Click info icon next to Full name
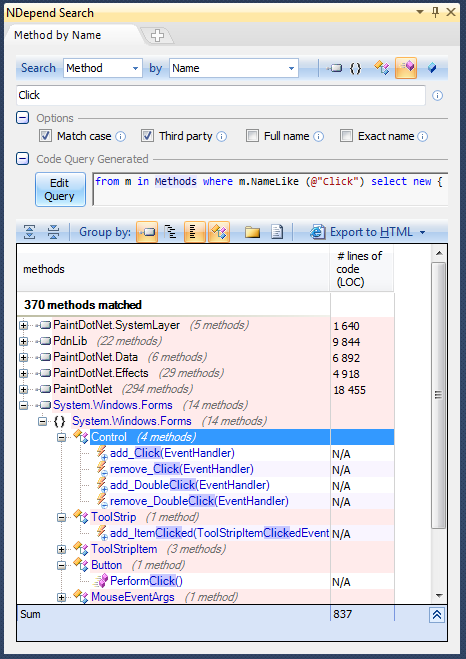 pyautogui.click(x=319, y=137)
